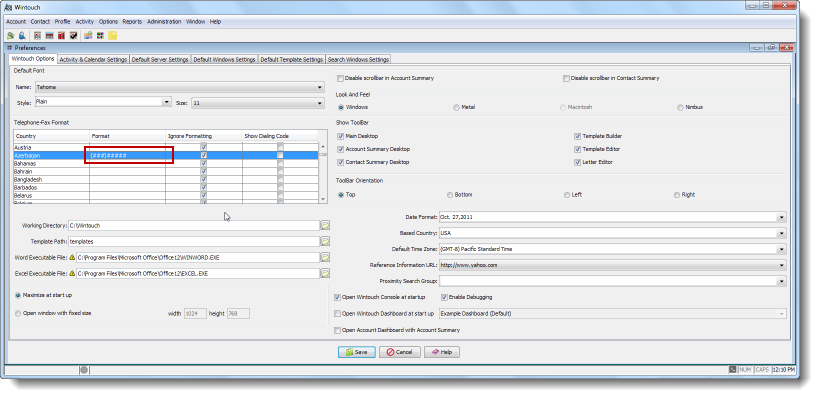The image size is (820, 399).
Task: Click the Azerbaijan format field
Action: [x=129, y=155]
